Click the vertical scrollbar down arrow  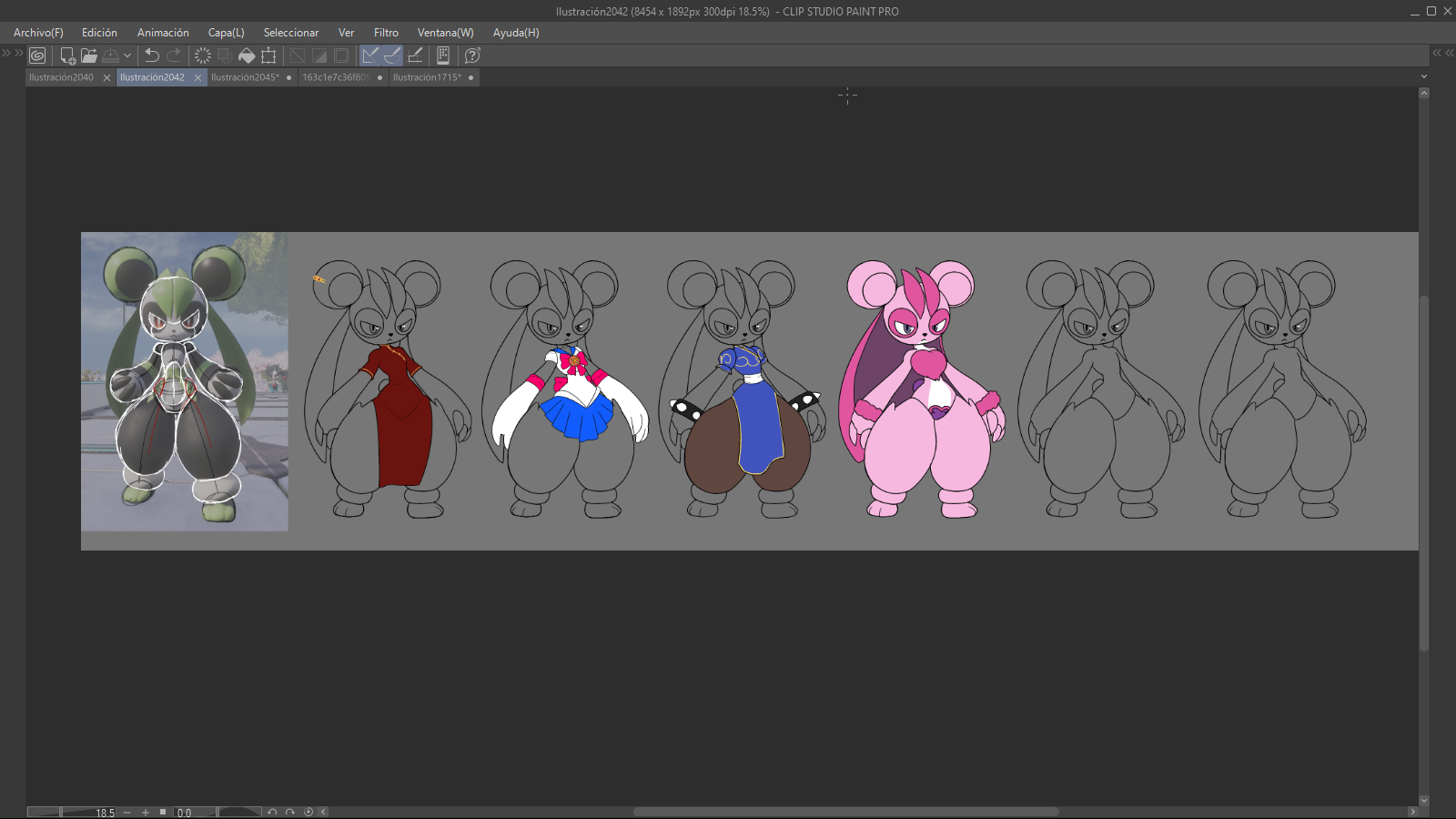pyautogui.click(x=1424, y=801)
